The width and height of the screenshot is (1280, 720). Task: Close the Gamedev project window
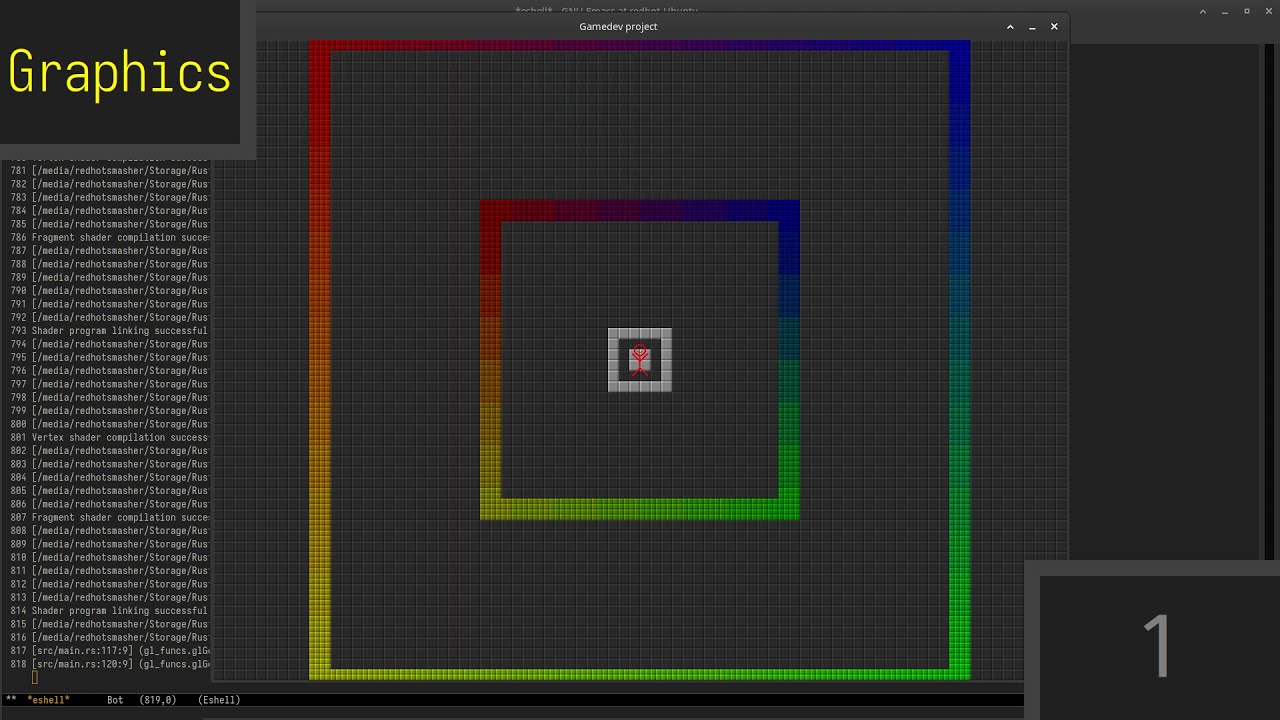(x=1054, y=27)
